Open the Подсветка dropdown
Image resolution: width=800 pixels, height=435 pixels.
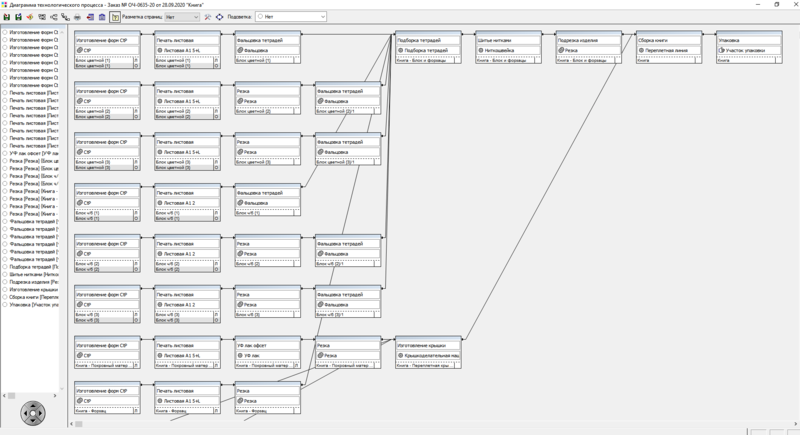point(290,17)
